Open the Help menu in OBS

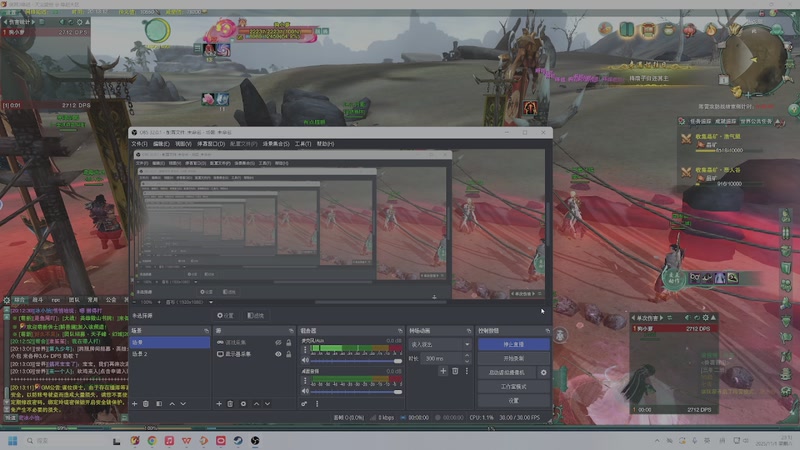click(326, 144)
